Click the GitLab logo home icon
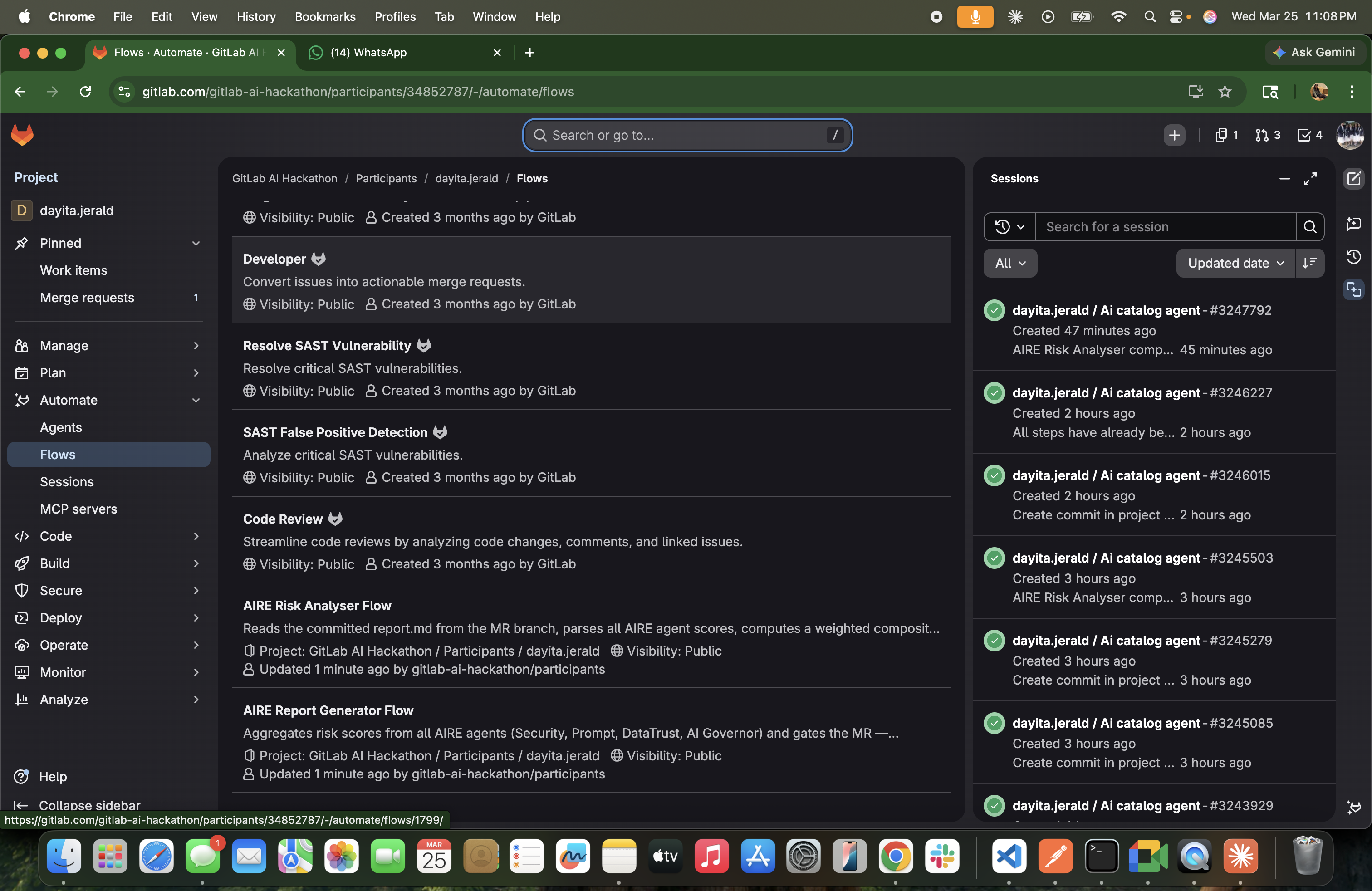The width and height of the screenshot is (1372, 891). pos(23,135)
